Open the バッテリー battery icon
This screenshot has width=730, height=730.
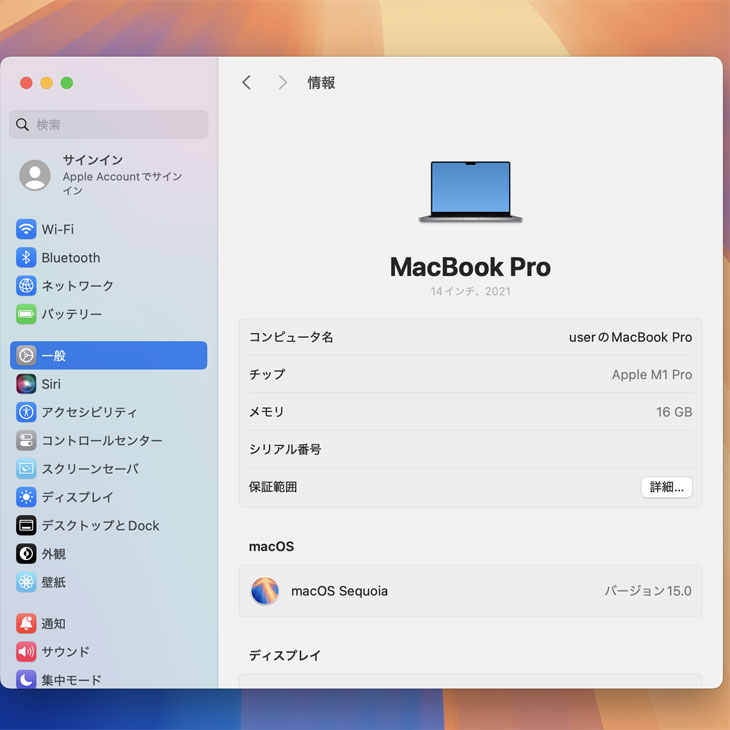pyautogui.click(x=26, y=314)
